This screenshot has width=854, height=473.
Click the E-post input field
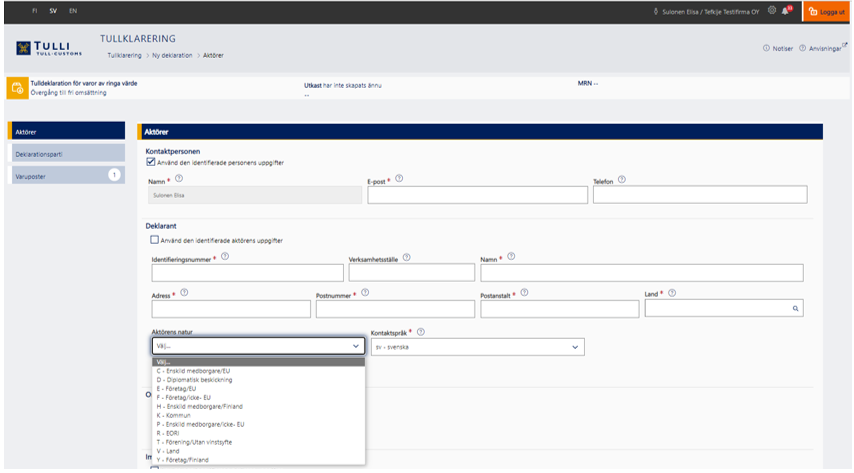pyautogui.click(x=476, y=195)
